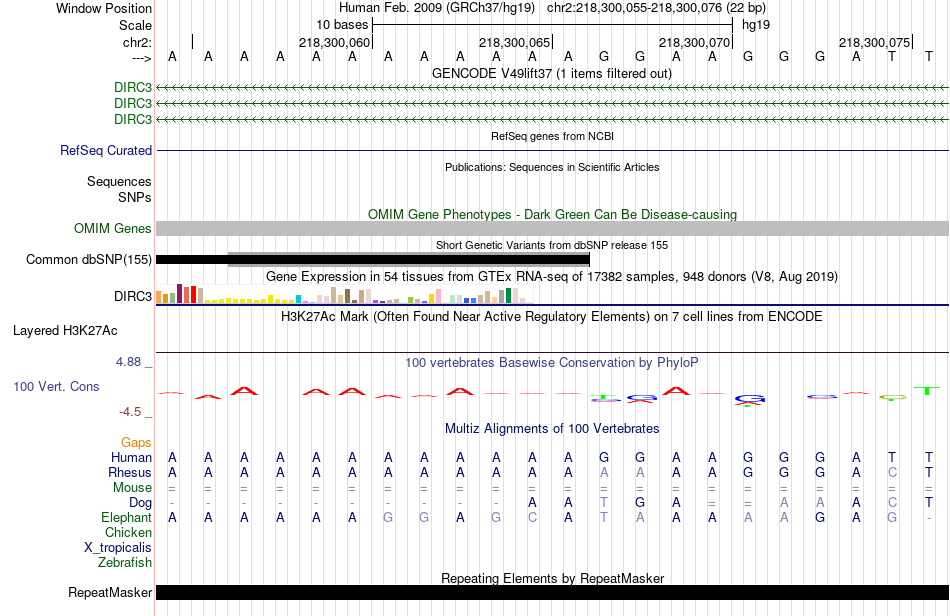The image size is (950, 616).
Task: Click the C base in the Rhesus row
Action: [x=892, y=472]
